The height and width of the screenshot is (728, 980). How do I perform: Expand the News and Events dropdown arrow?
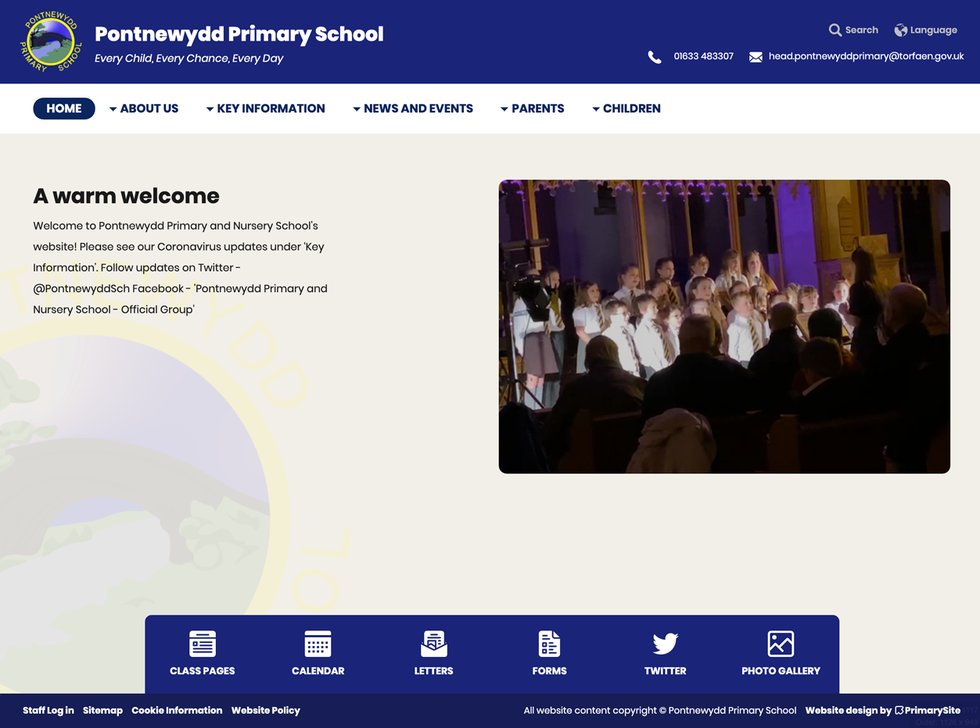[357, 109]
